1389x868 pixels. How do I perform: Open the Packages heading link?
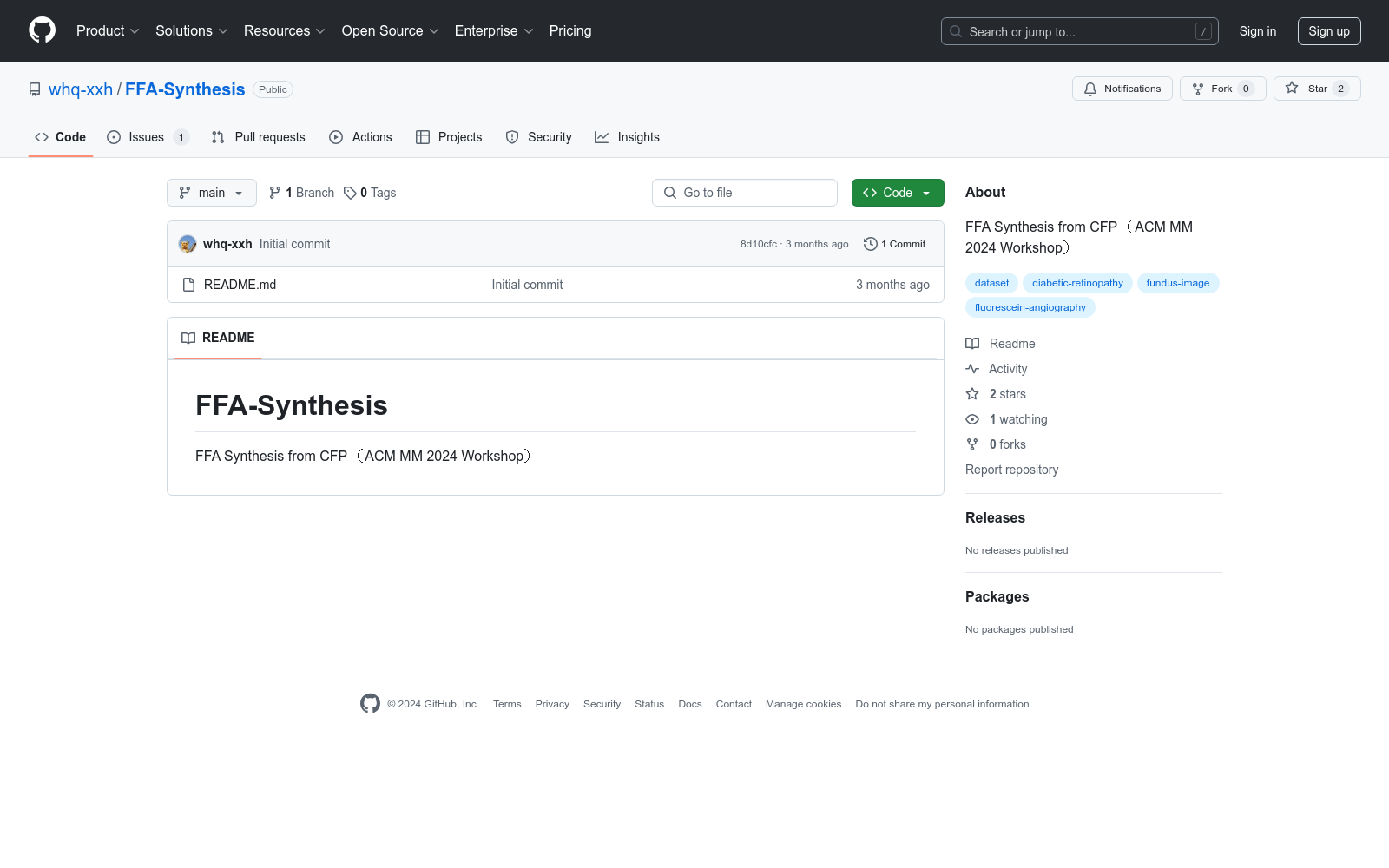tap(997, 596)
